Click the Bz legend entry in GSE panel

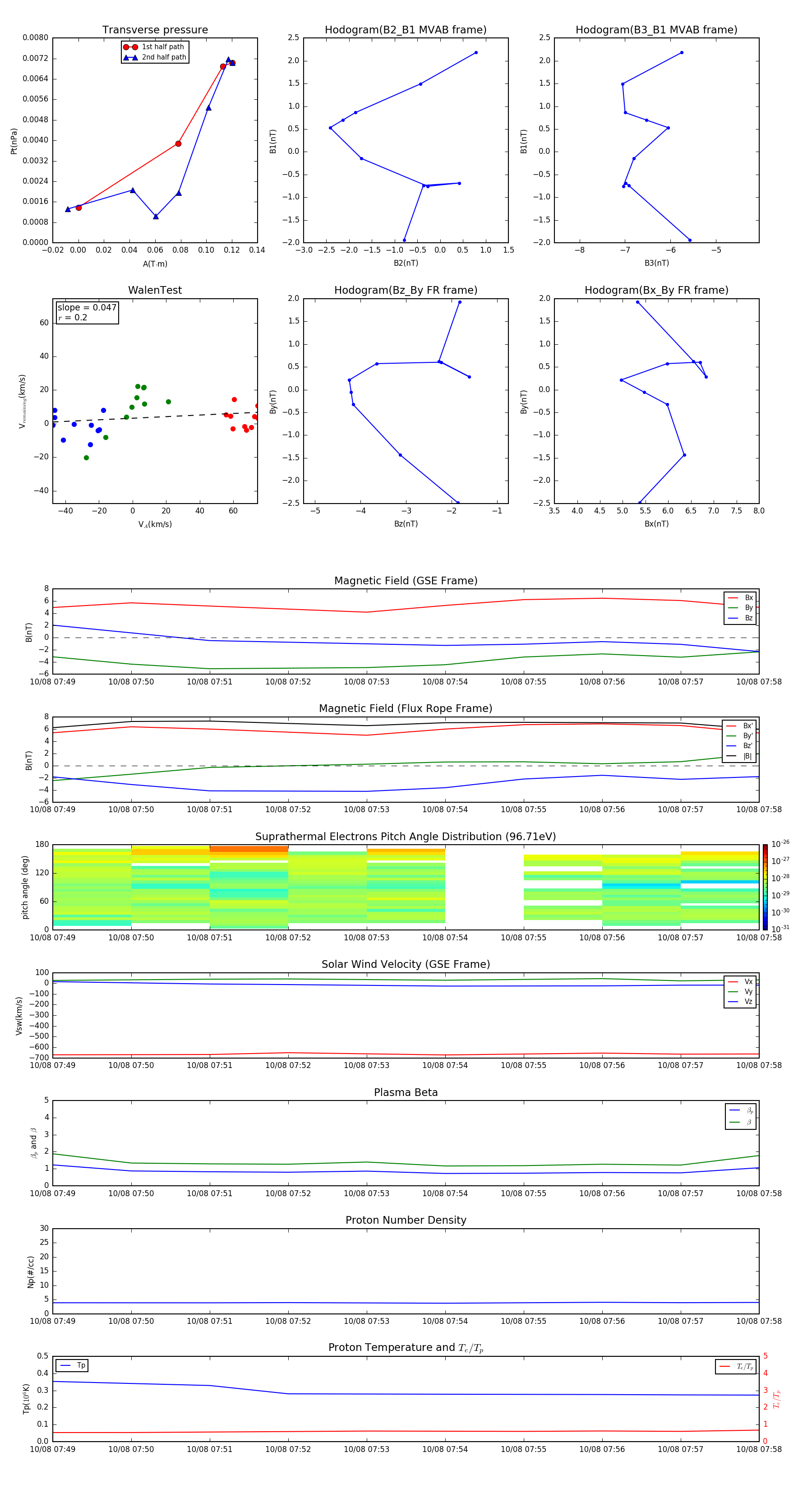coord(740,618)
